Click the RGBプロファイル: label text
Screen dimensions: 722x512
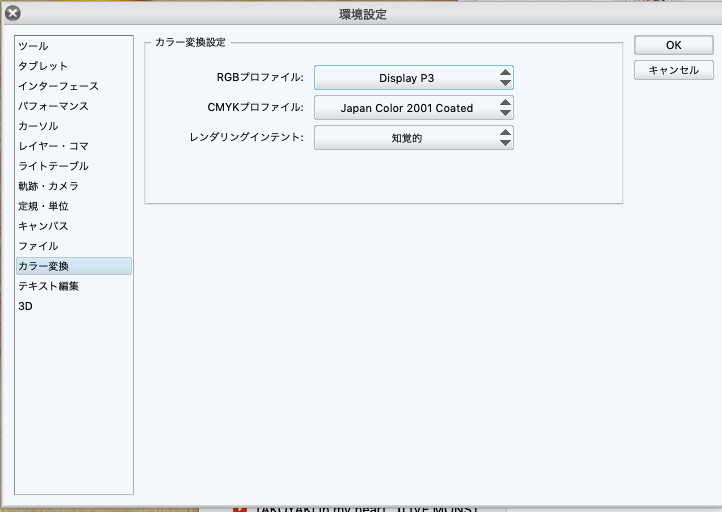(x=260, y=77)
